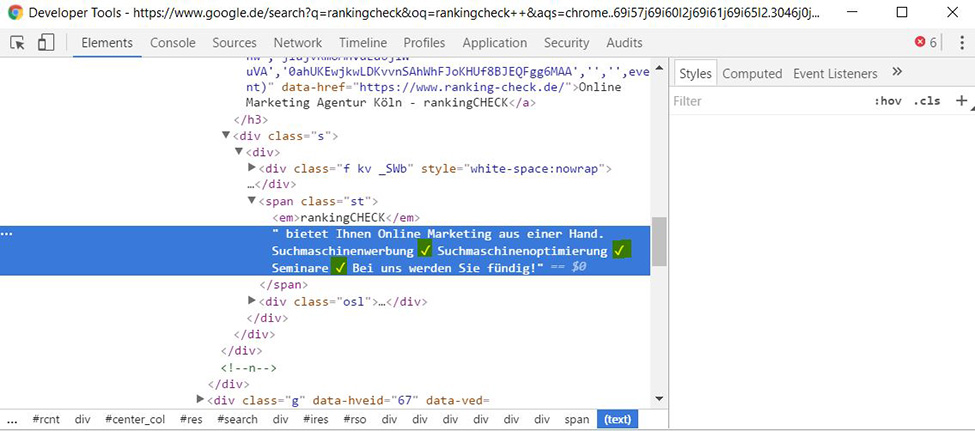Select the Styles sidebar tab
The image size is (975, 431).
pyautogui.click(x=695, y=73)
